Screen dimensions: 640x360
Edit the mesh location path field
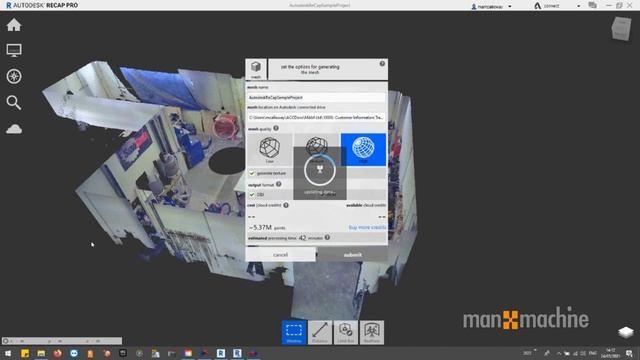[316, 118]
